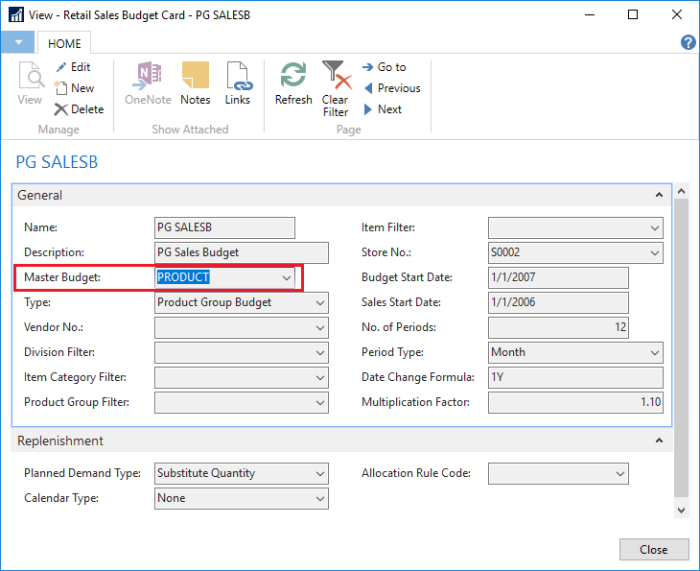Clear Filter on the page
The height and width of the screenshot is (571, 700).
point(336,89)
